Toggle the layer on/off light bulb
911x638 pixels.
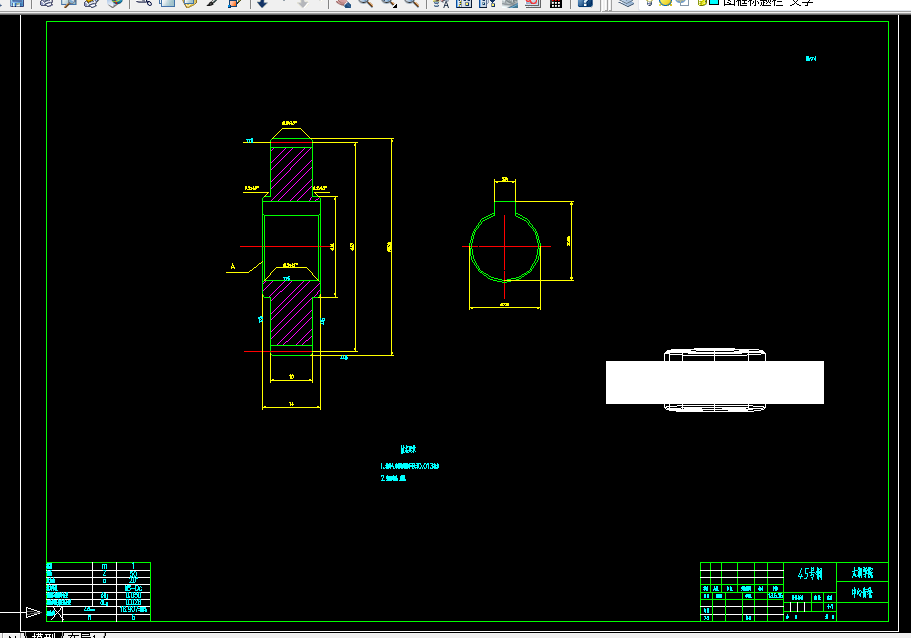tap(650, 2)
